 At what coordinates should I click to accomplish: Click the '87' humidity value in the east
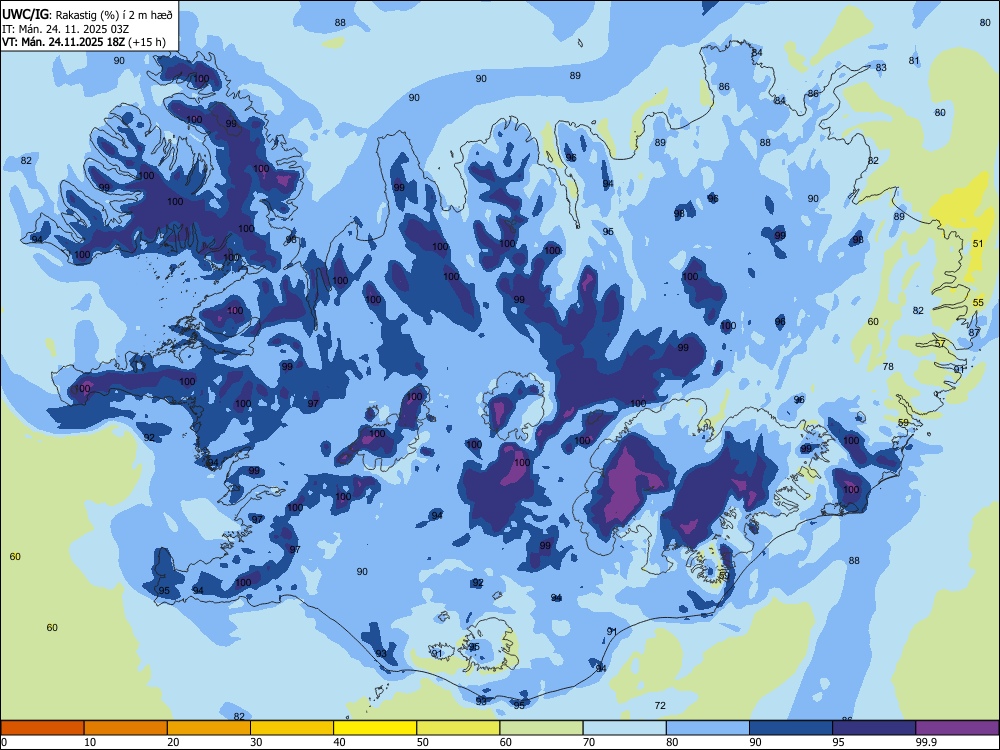point(974,333)
